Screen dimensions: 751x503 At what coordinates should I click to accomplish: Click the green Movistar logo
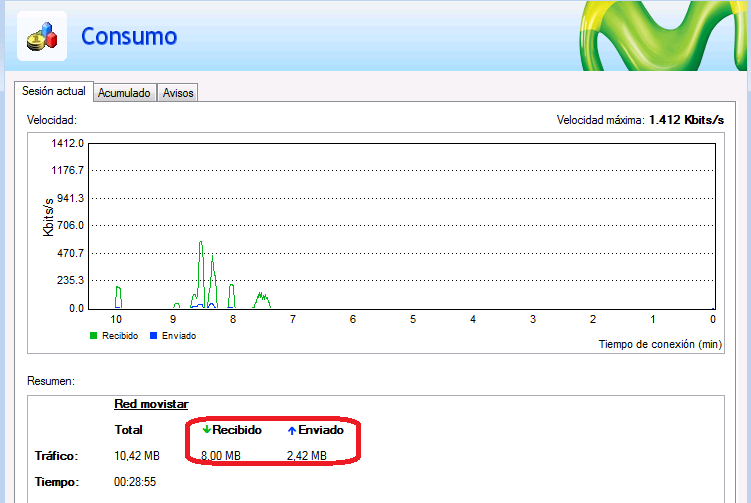click(x=665, y=35)
